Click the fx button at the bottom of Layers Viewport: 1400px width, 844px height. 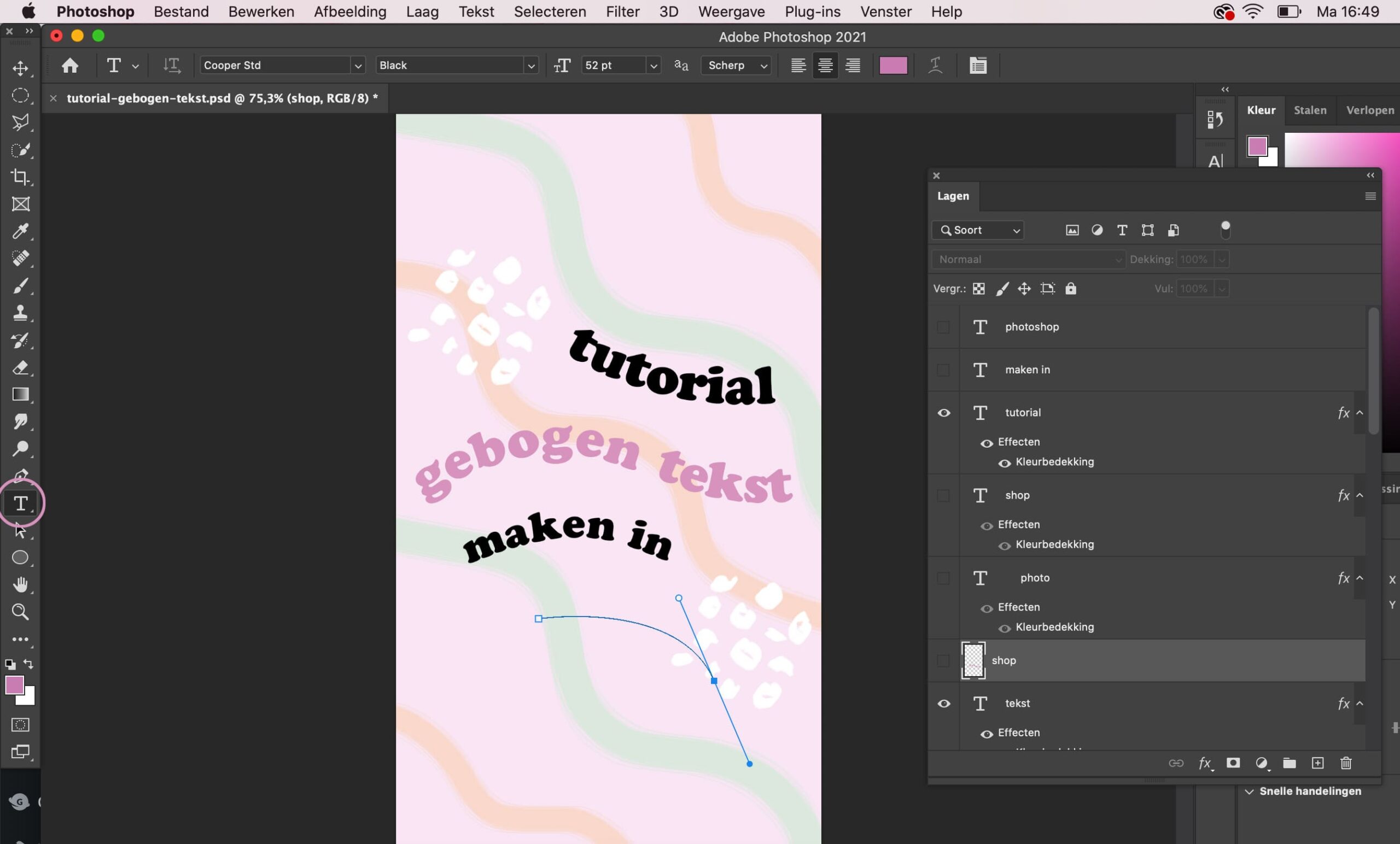[x=1206, y=763]
